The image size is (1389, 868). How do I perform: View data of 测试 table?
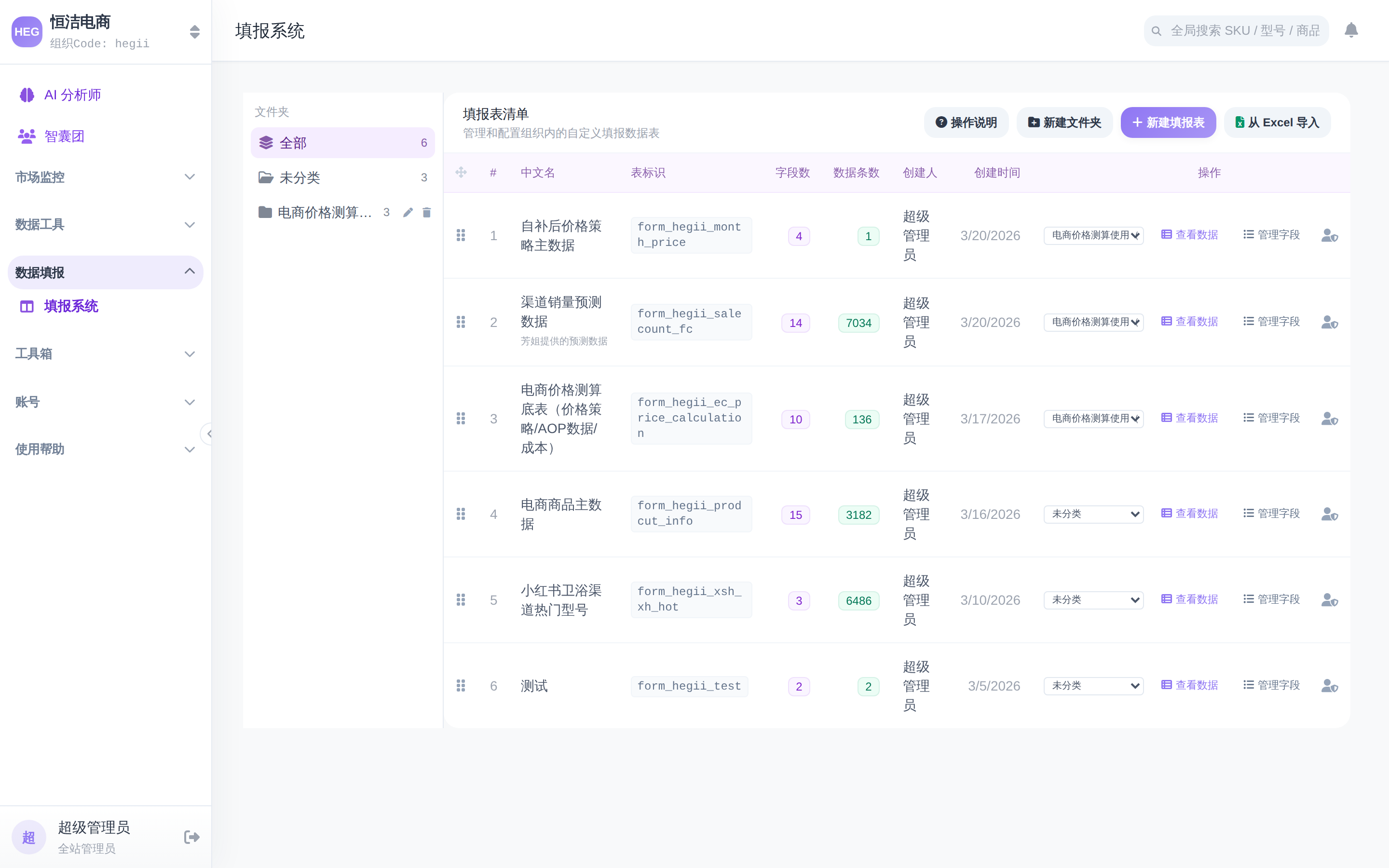(x=1189, y=685)
